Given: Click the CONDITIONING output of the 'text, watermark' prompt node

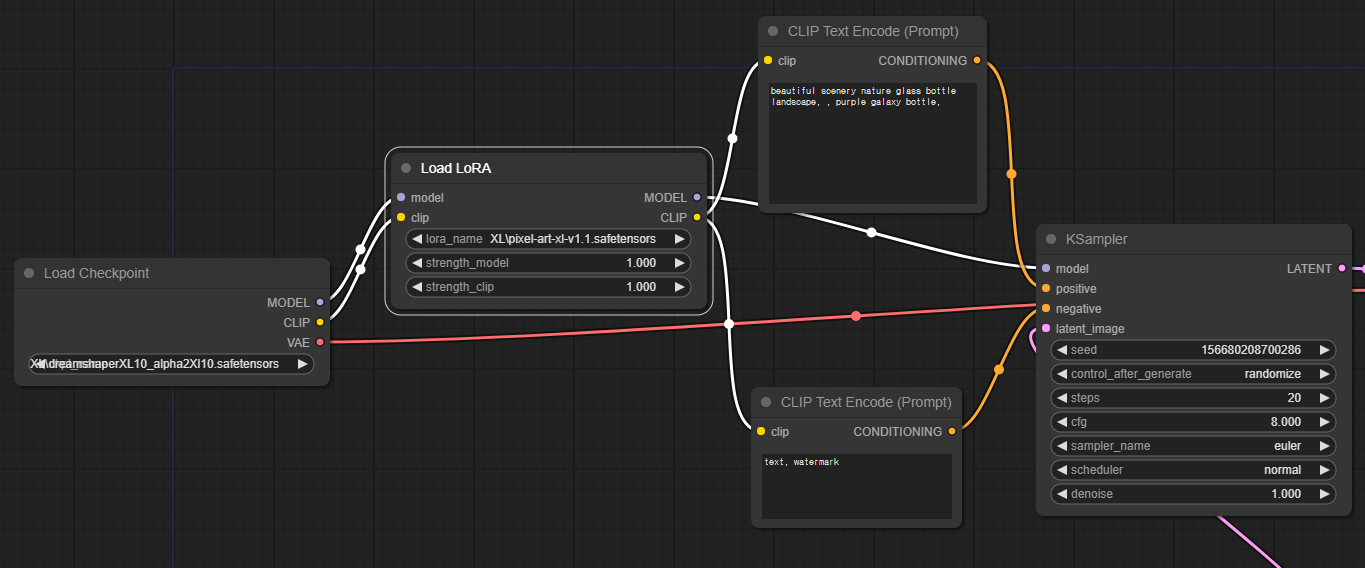Looking at the screenshot, I should tap(952, 432).
